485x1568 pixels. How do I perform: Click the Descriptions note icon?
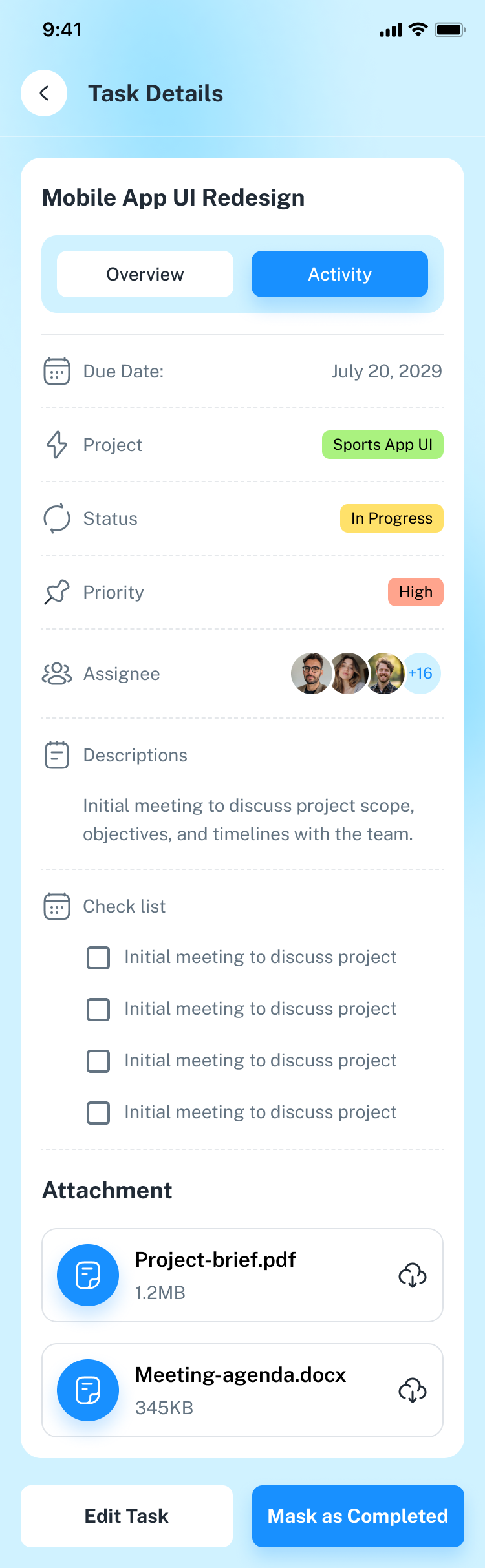point(57,755)
